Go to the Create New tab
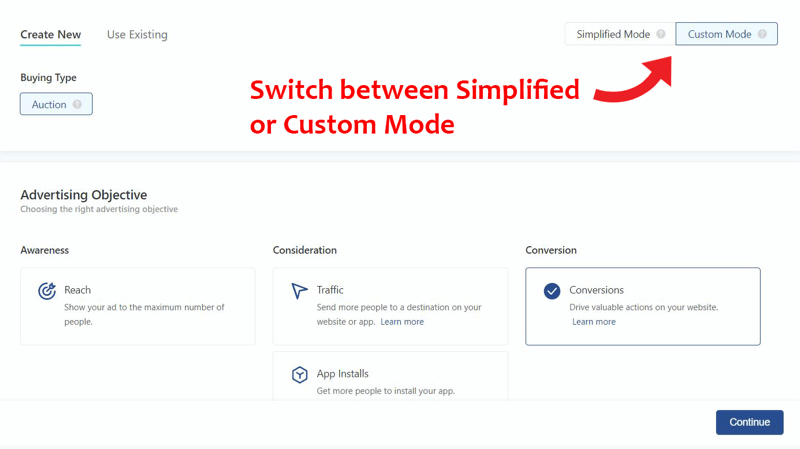This screenshot has height=449, width=800. pos(51,35)
